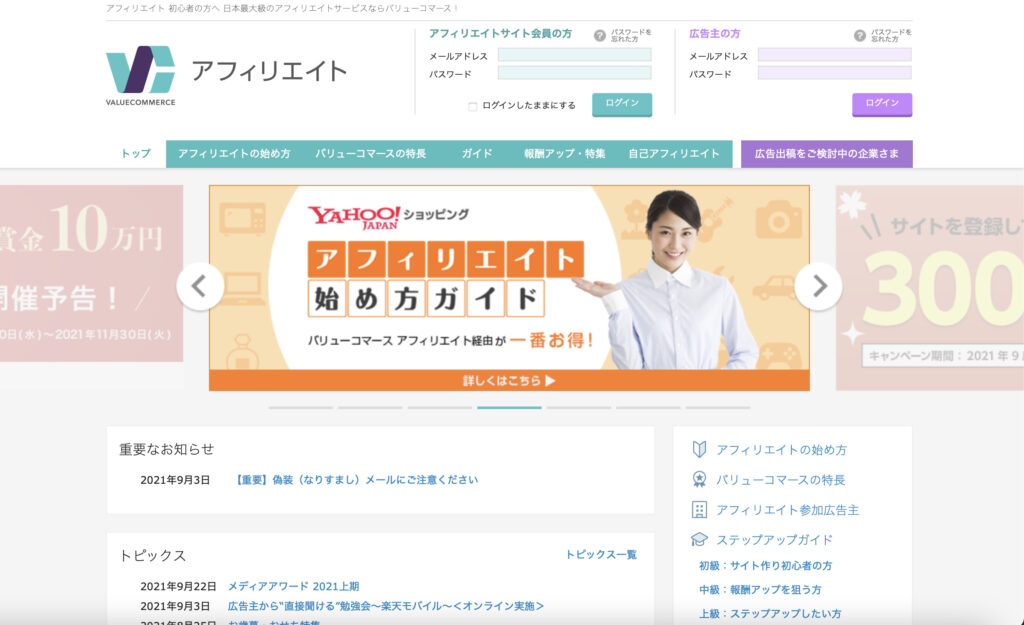Open 上級:ステップアップしたい方 link
1024x625 pixels.
(770, 613)
